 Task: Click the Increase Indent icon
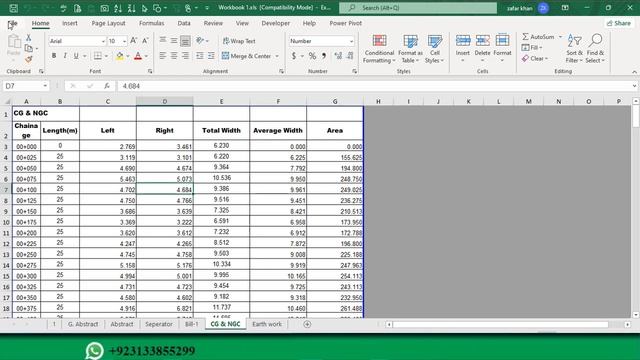(211, 56)
